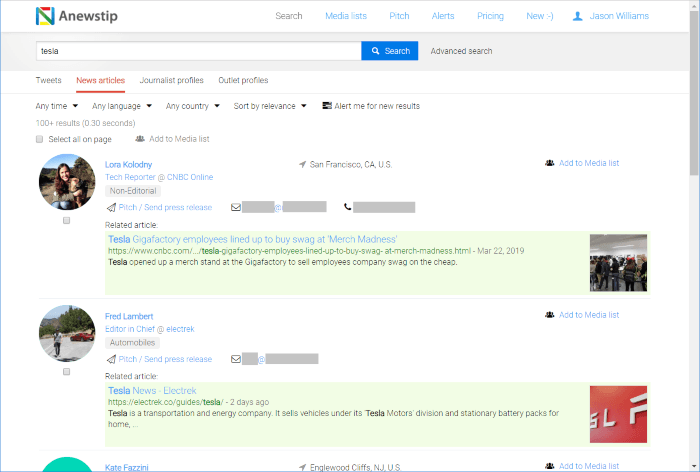The width and height of the screenshot is (700, 472).
Task: Click Lora Kolodny's hidden email address
Action: (x=284, y=207)
